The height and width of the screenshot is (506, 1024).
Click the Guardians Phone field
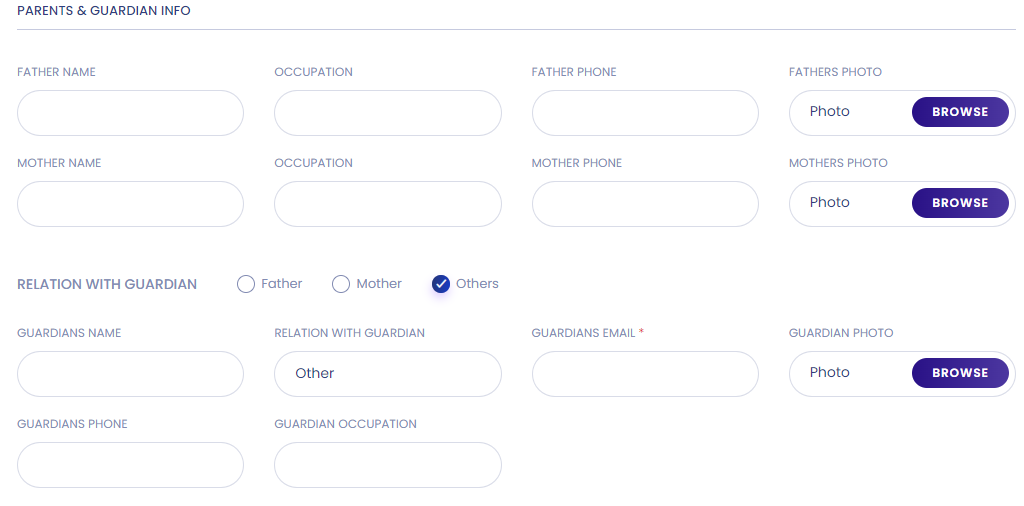[x=130, y=465]
